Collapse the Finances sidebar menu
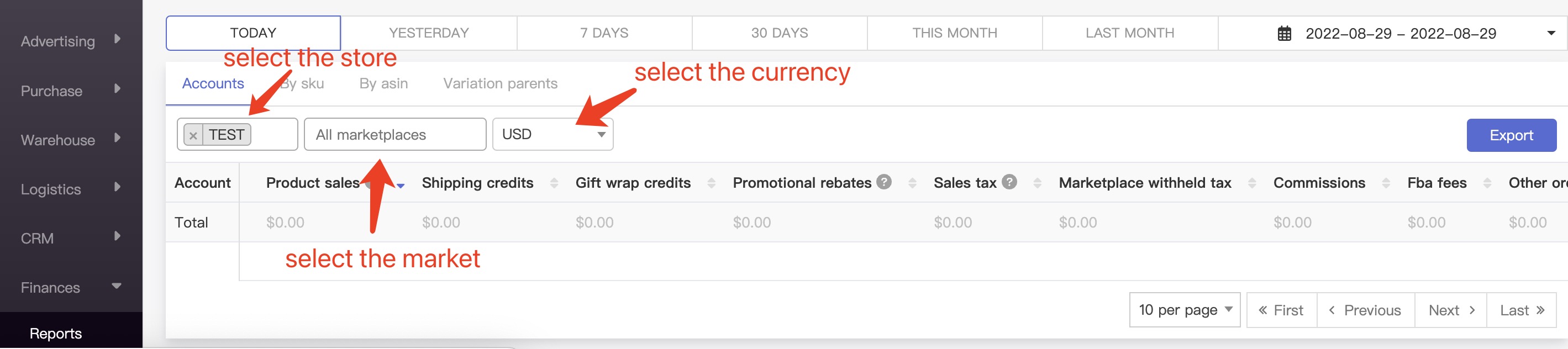Viewport: 1568px width, 349px height. (x=71, y=287)
